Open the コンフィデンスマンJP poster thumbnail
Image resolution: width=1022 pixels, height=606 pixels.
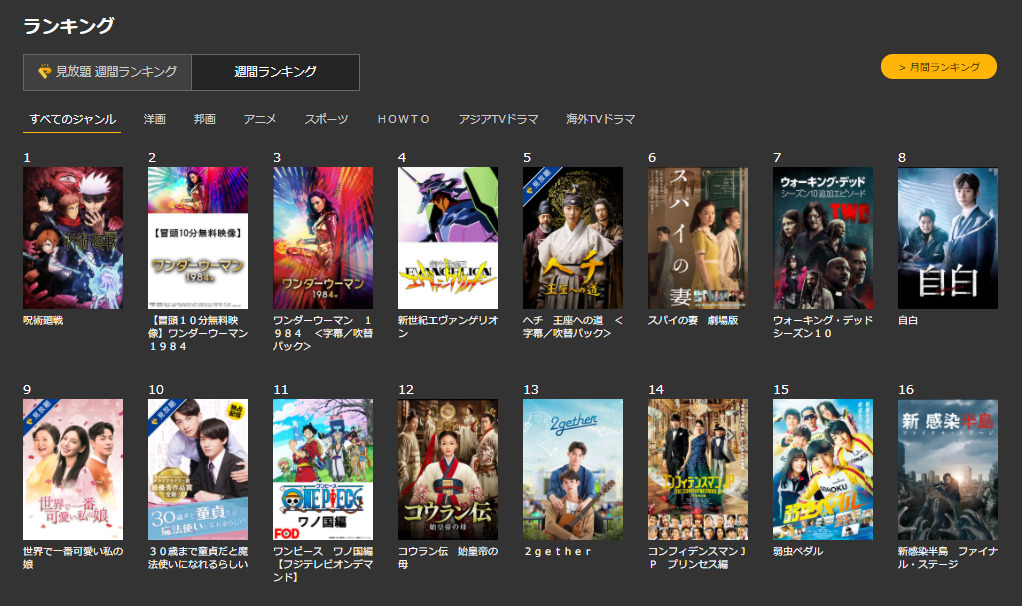(x=698, y=469)
